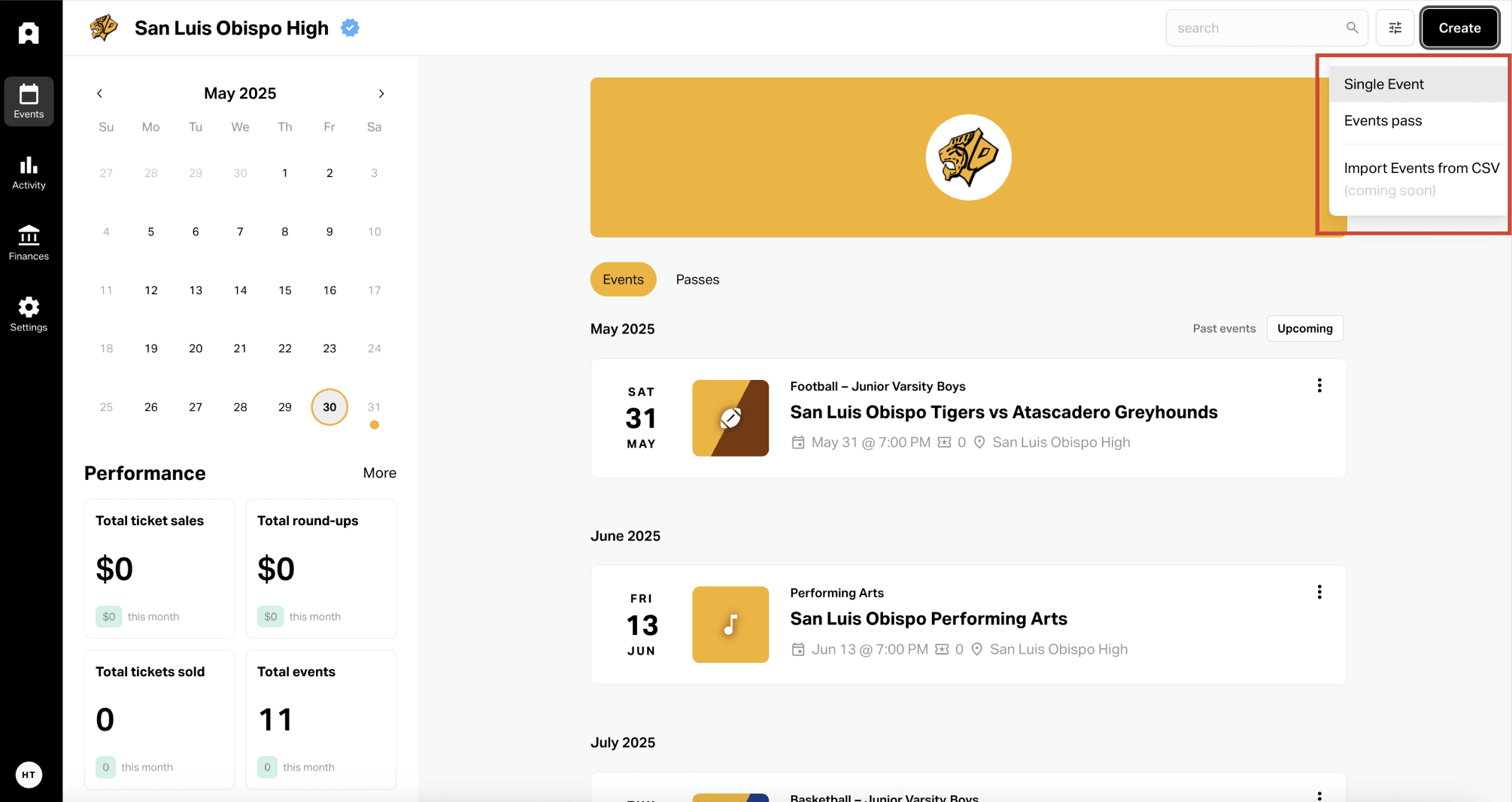Click the Create button
The height and width of the screenshot is (802, 1512).
tap(1459, 28)
